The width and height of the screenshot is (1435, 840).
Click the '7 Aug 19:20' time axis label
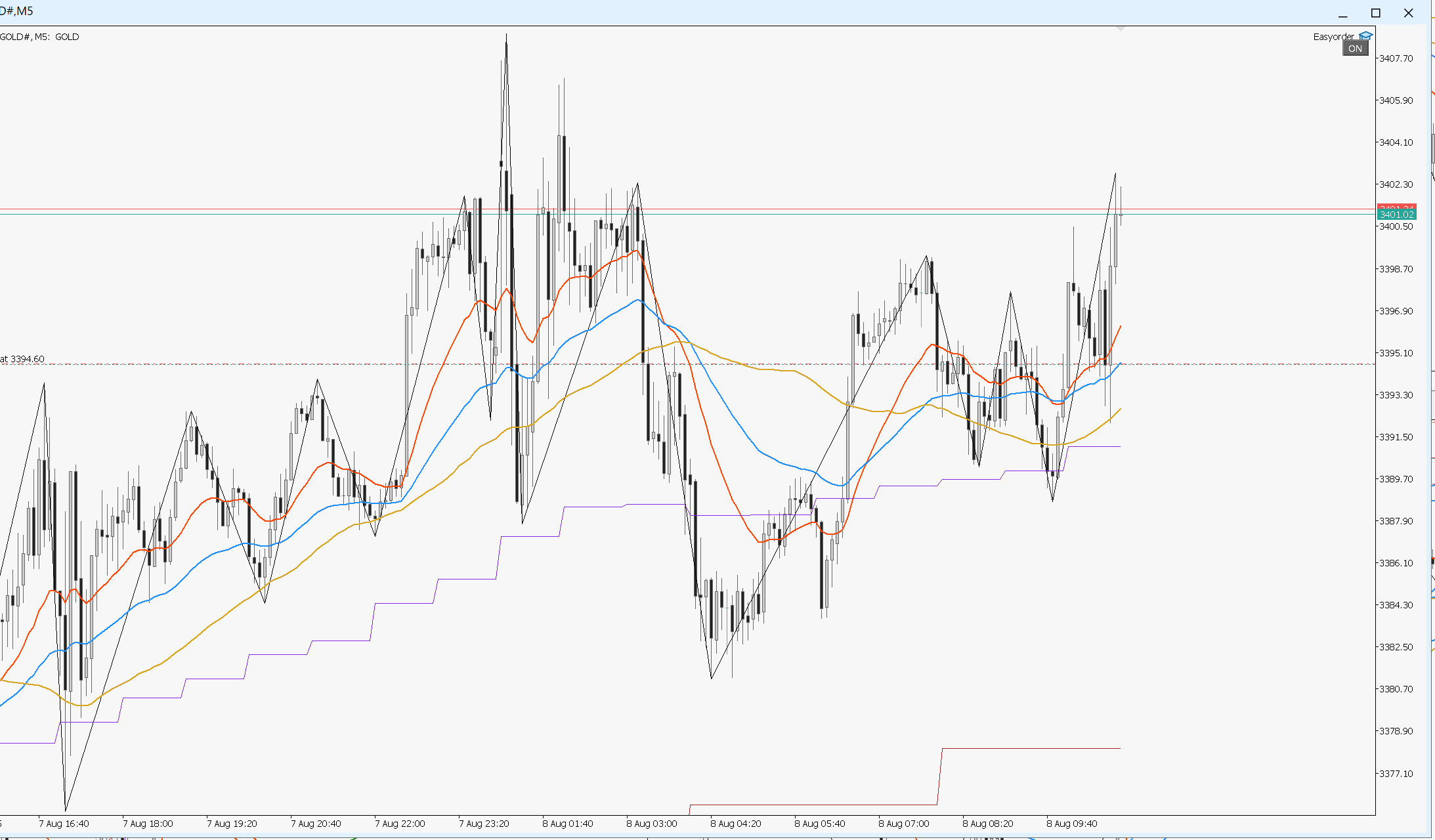click(x=232, y=824)
